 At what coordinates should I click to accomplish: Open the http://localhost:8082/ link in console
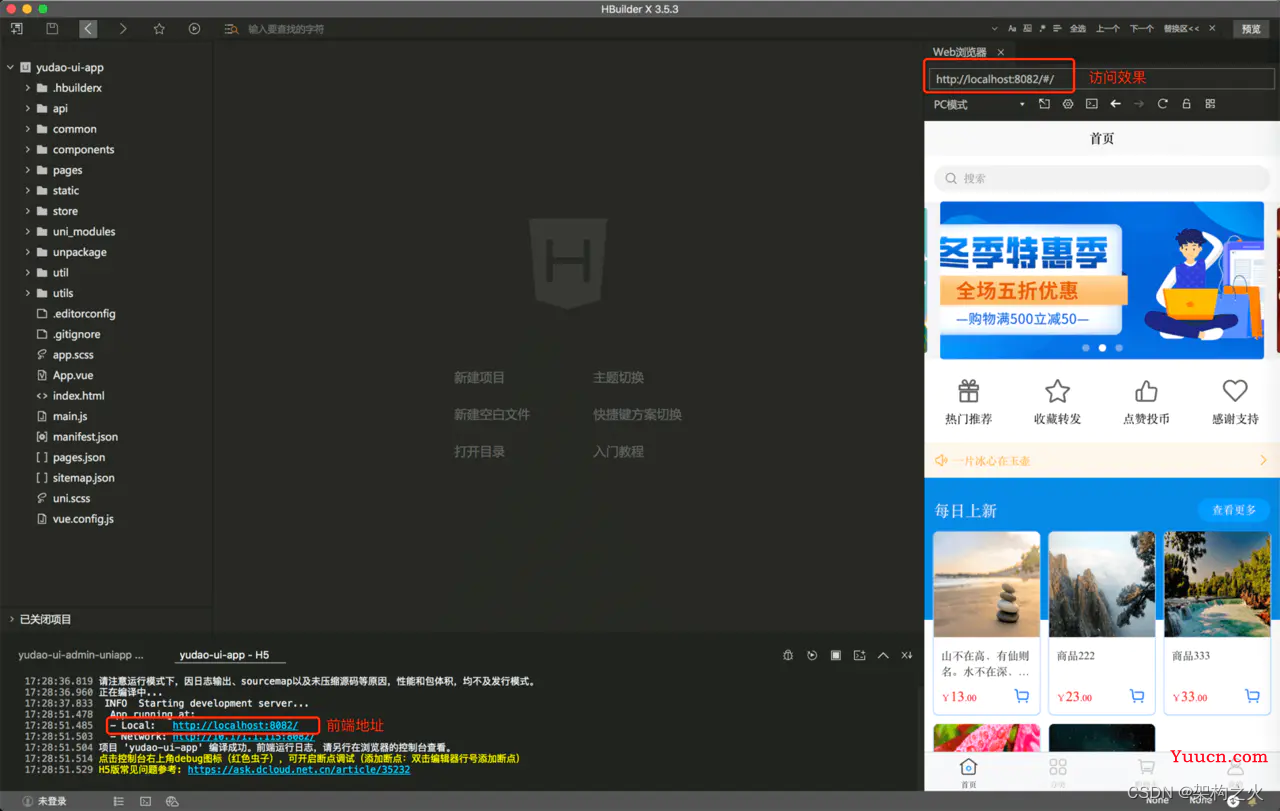pos(235,725)
